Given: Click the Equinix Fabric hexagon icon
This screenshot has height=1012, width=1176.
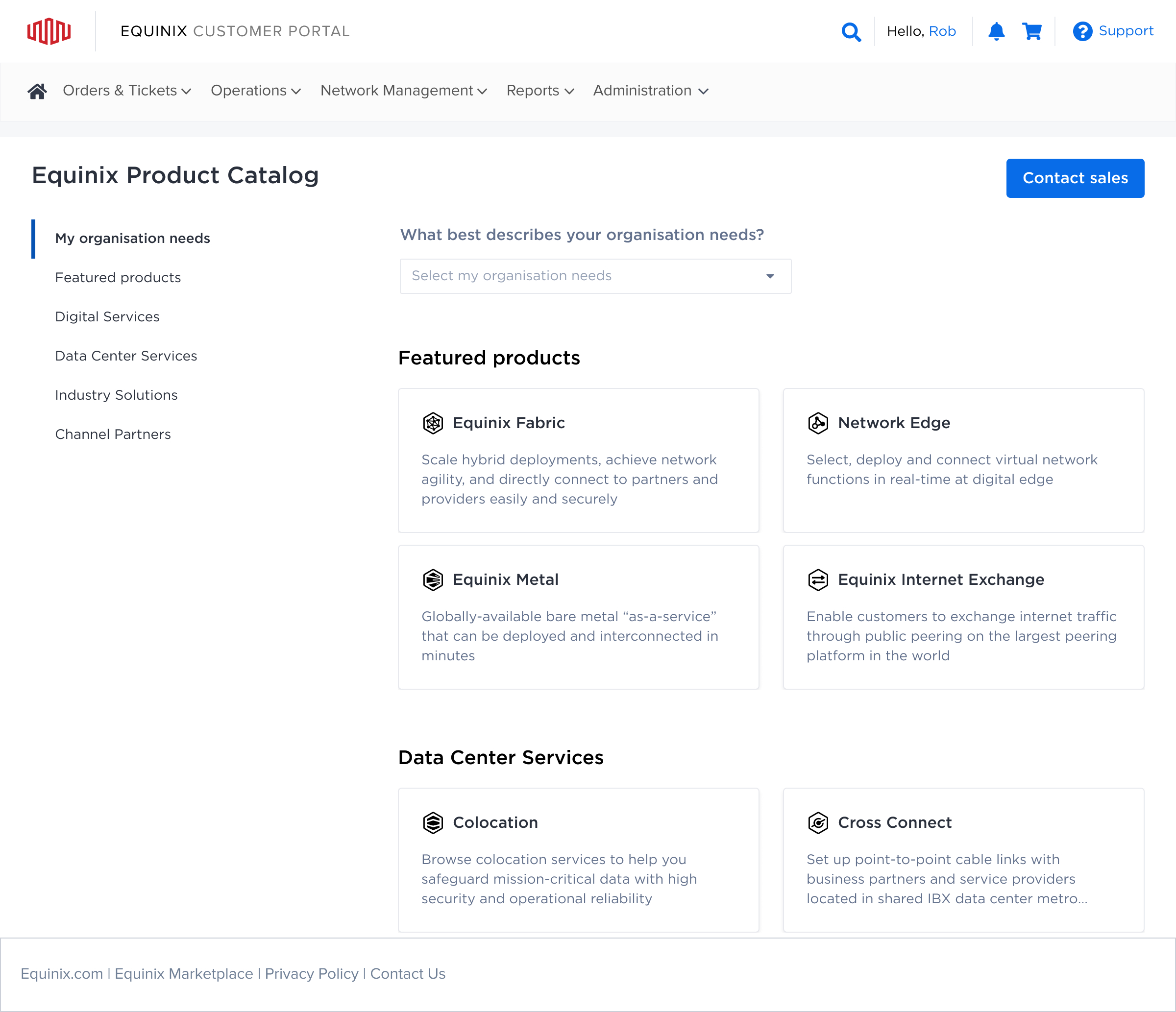Looking at the screenshot, I should (x=433, y=423).
